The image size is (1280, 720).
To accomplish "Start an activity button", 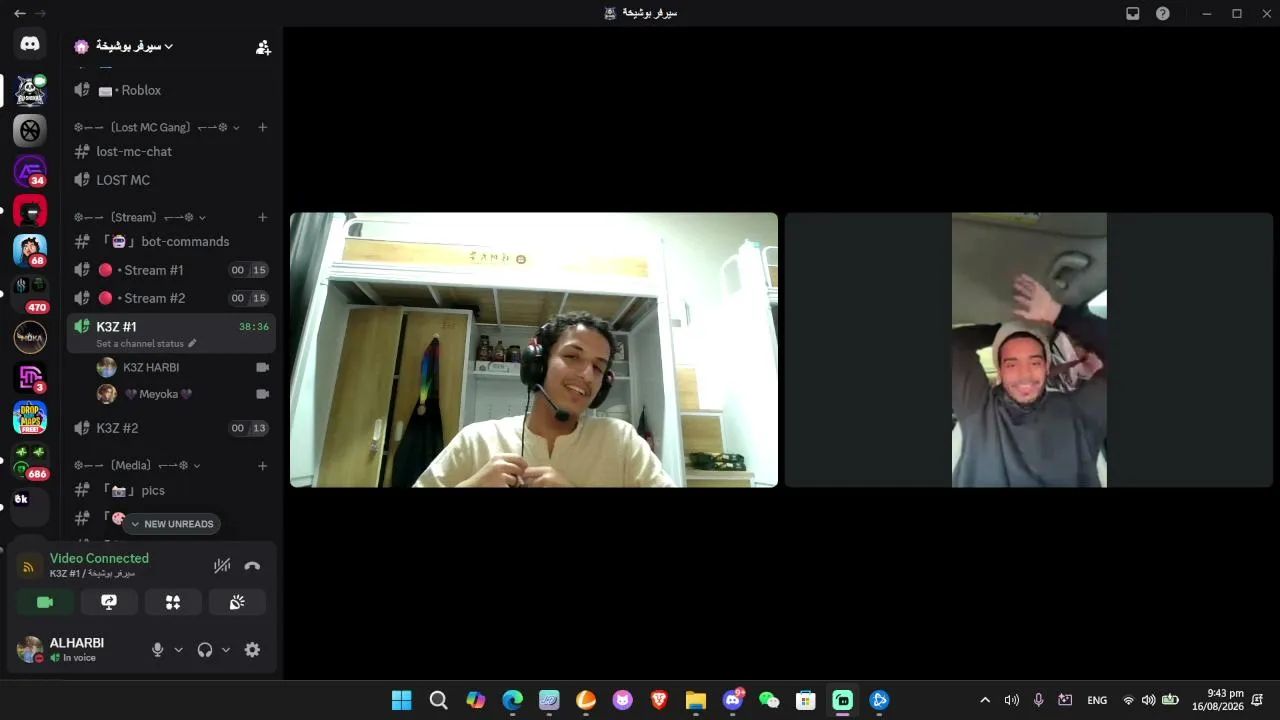I will pos(173,602).
